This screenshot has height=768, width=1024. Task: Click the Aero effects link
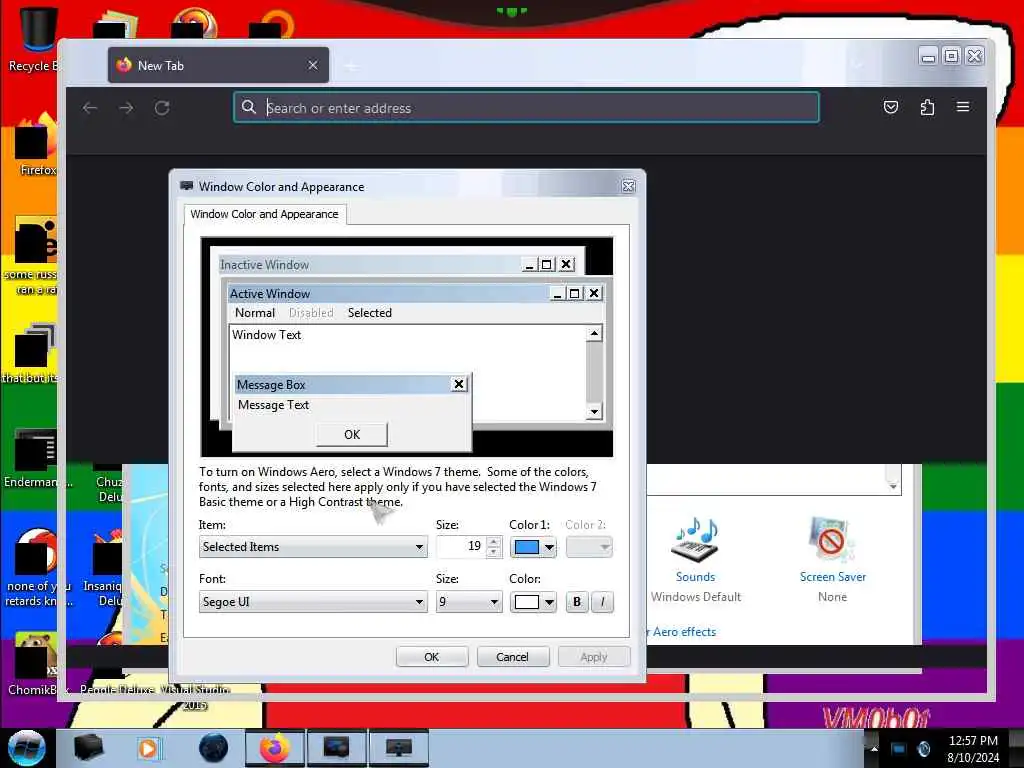(x=682, y=632)
